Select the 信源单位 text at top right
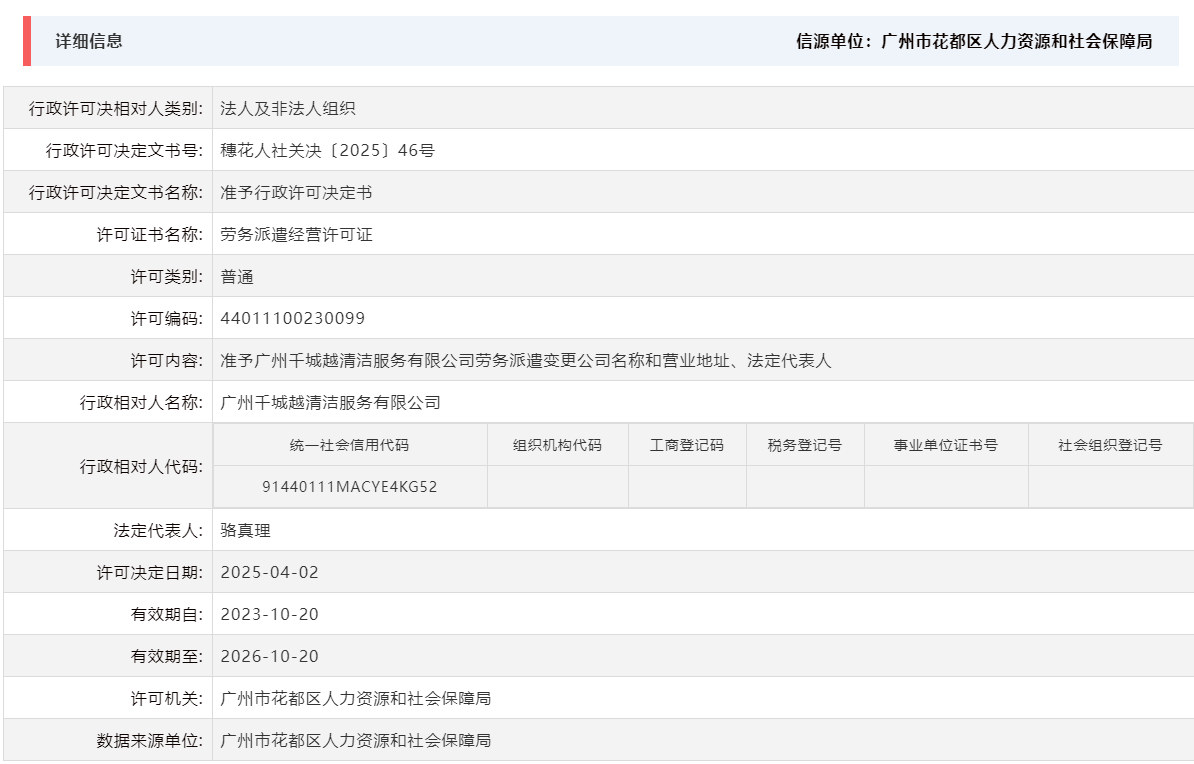This screenshot has height=764, width=1194. [x=973, y=43]
